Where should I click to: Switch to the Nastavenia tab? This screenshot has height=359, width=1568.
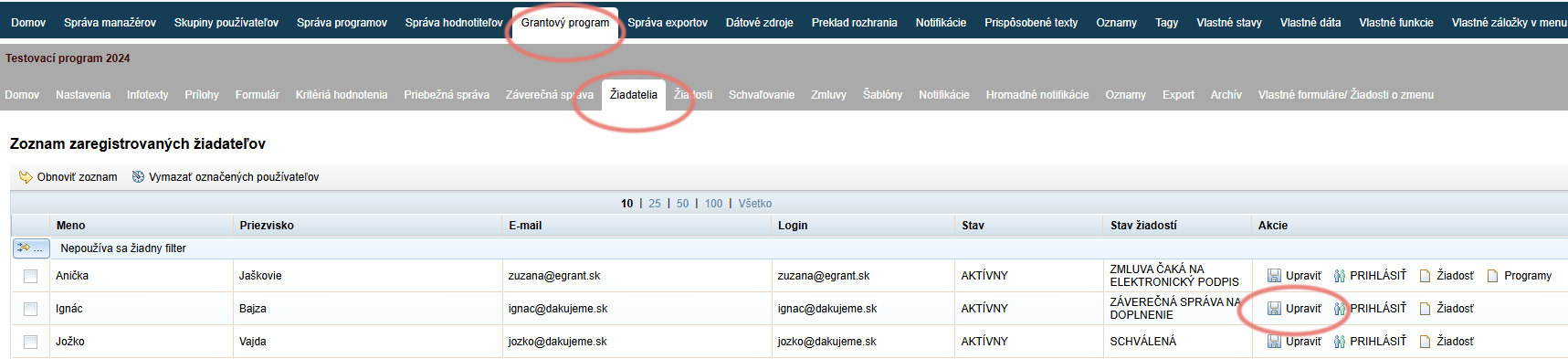83,95
